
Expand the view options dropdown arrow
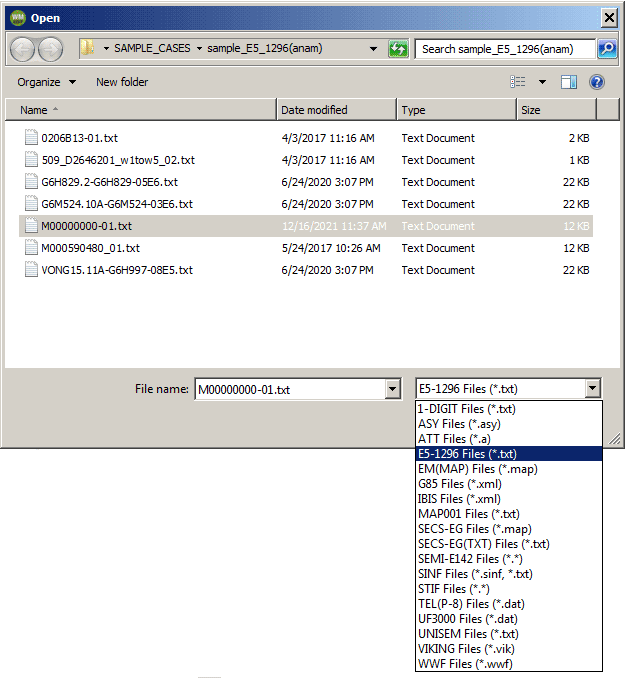(542, 82)
